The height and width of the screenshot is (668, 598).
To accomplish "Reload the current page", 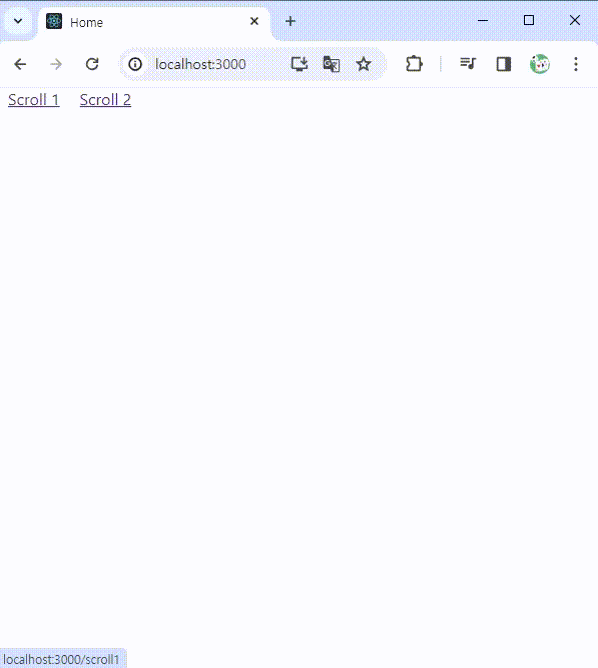I will 92,64.
